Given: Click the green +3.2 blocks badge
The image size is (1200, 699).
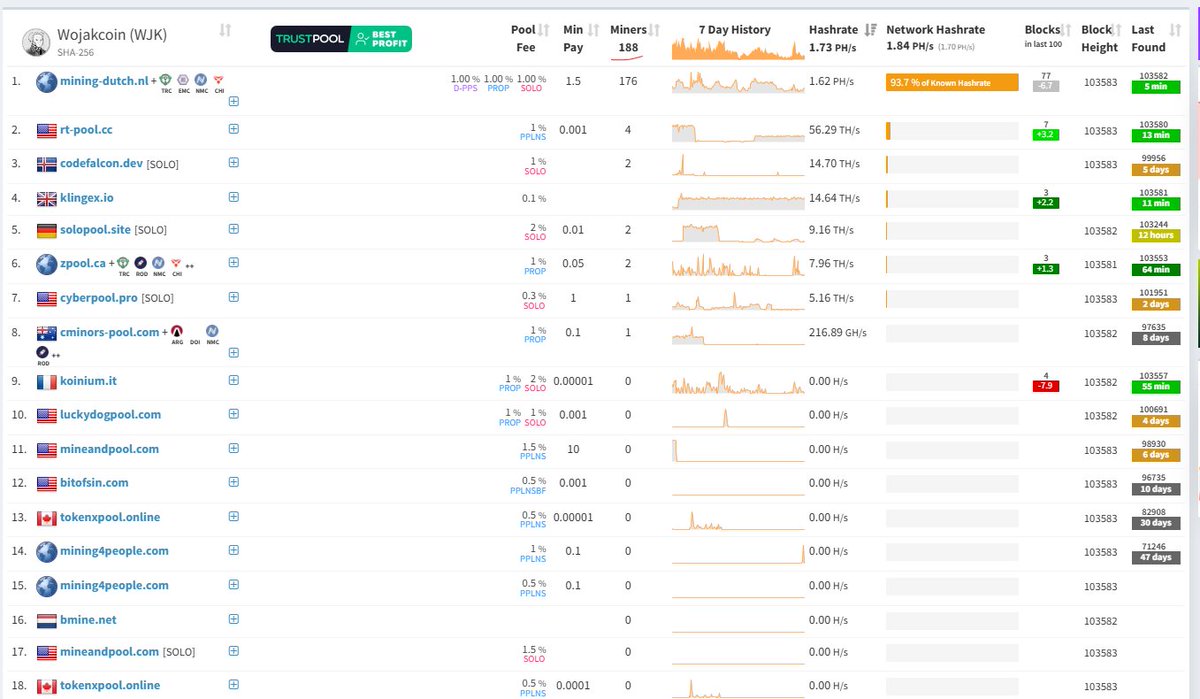Looking at the screenshot, I should tap(1045, 134).
